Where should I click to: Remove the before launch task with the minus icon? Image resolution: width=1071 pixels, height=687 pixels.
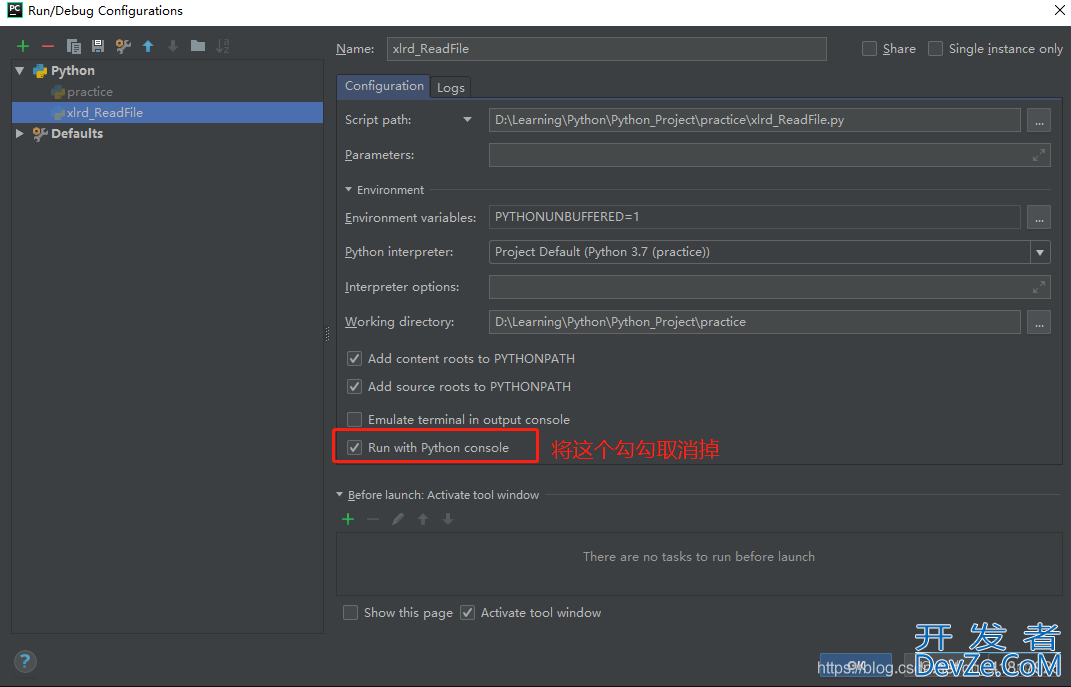[x=373, y=519]
